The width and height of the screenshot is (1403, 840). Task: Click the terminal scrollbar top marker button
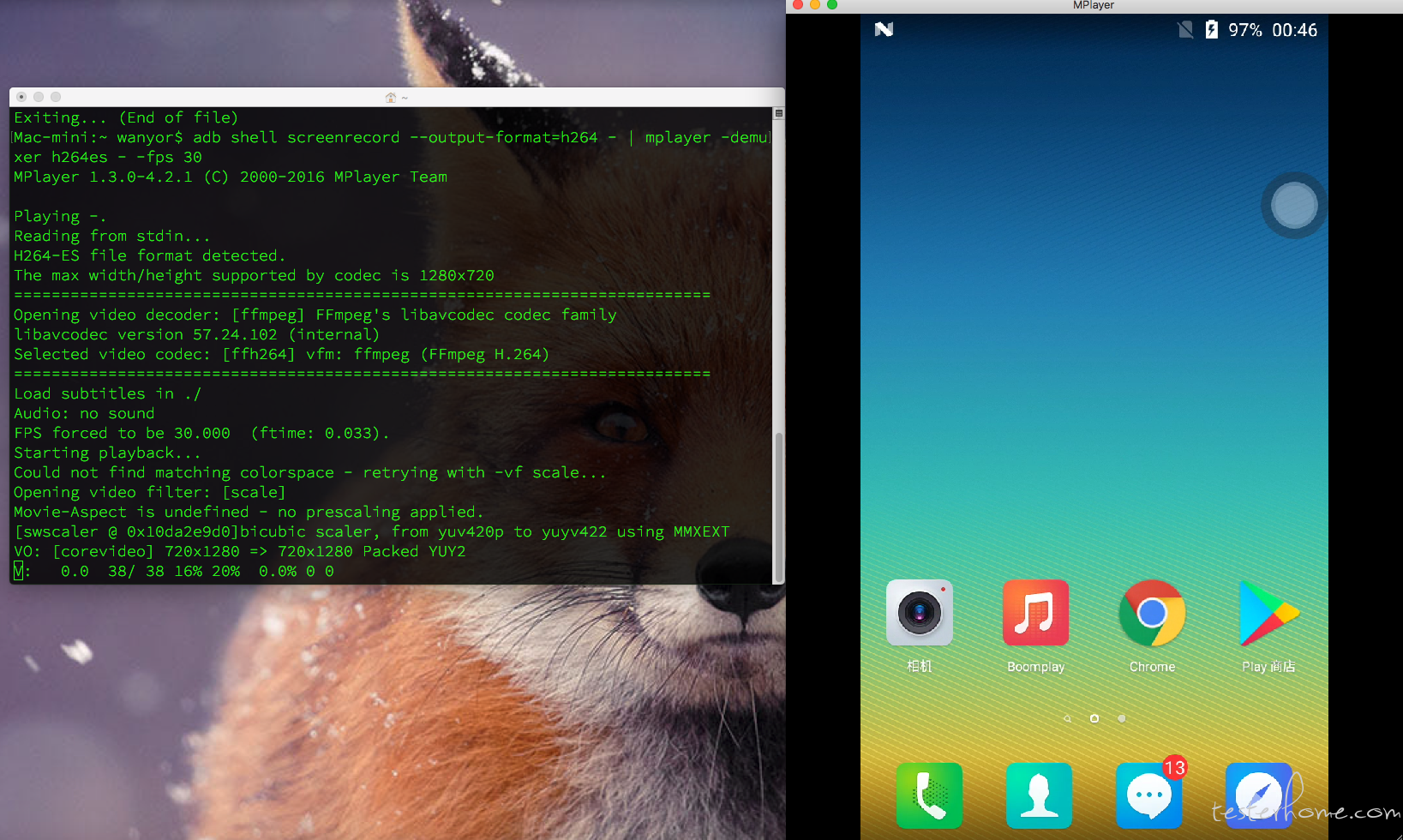click(x=778, y=113)
